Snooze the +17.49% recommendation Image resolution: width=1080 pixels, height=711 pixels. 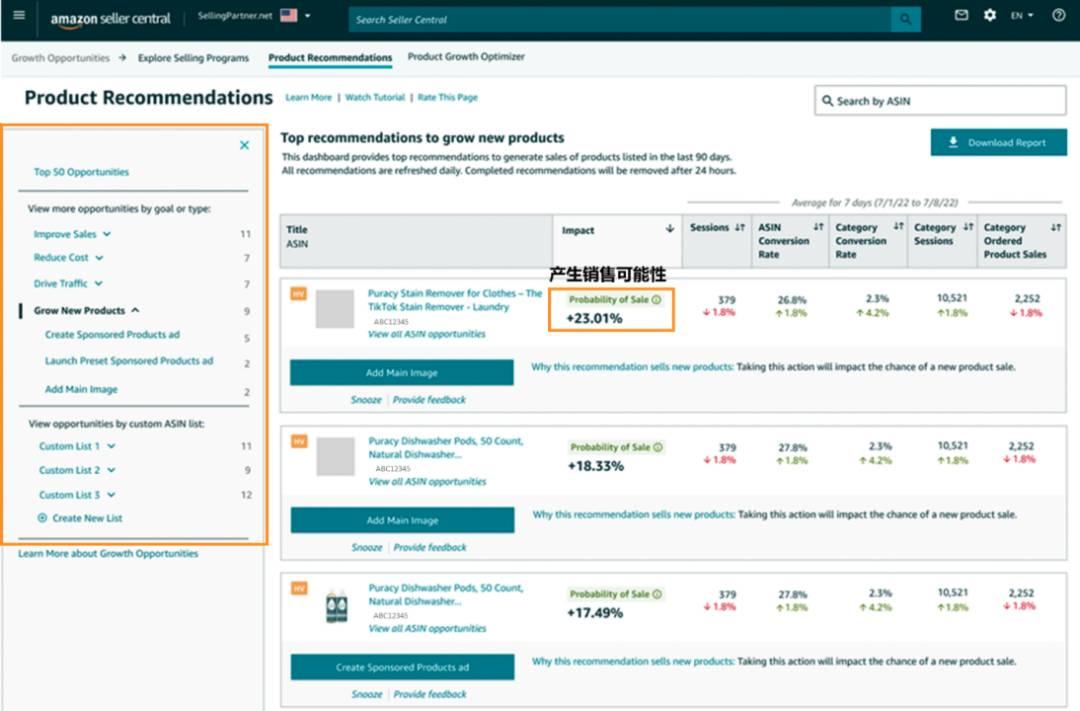pos(366,694)
